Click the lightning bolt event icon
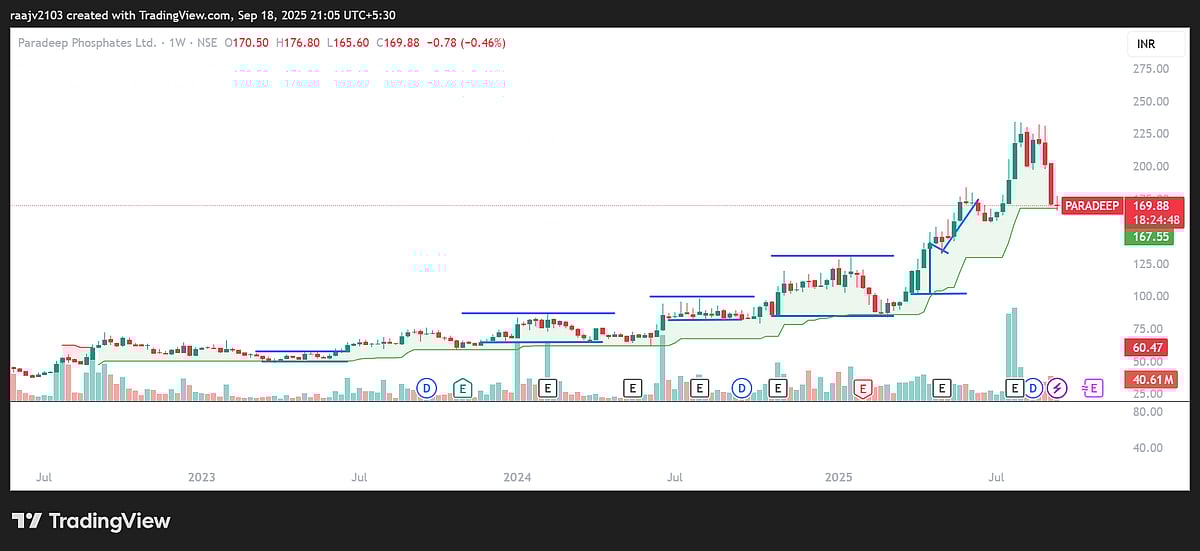 (x=1058, y=388)
